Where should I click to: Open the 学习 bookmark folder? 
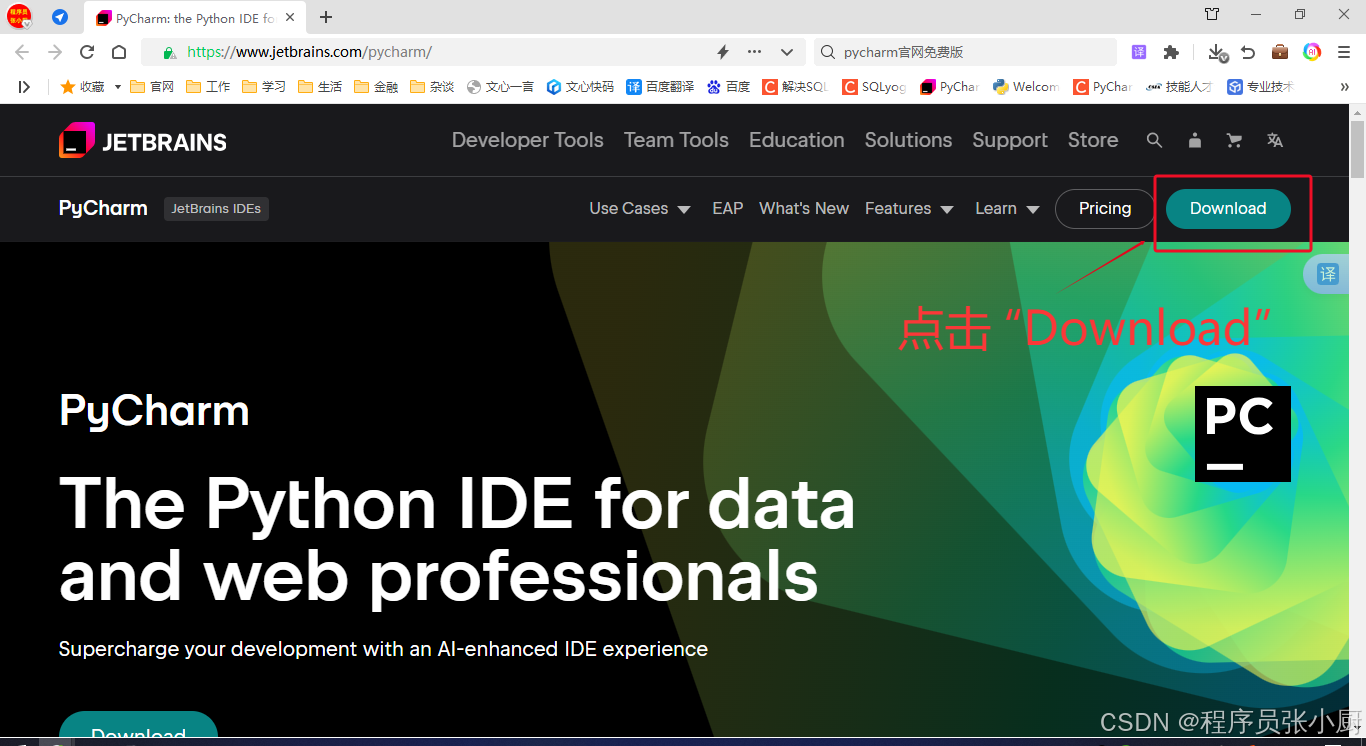point(264,87)
